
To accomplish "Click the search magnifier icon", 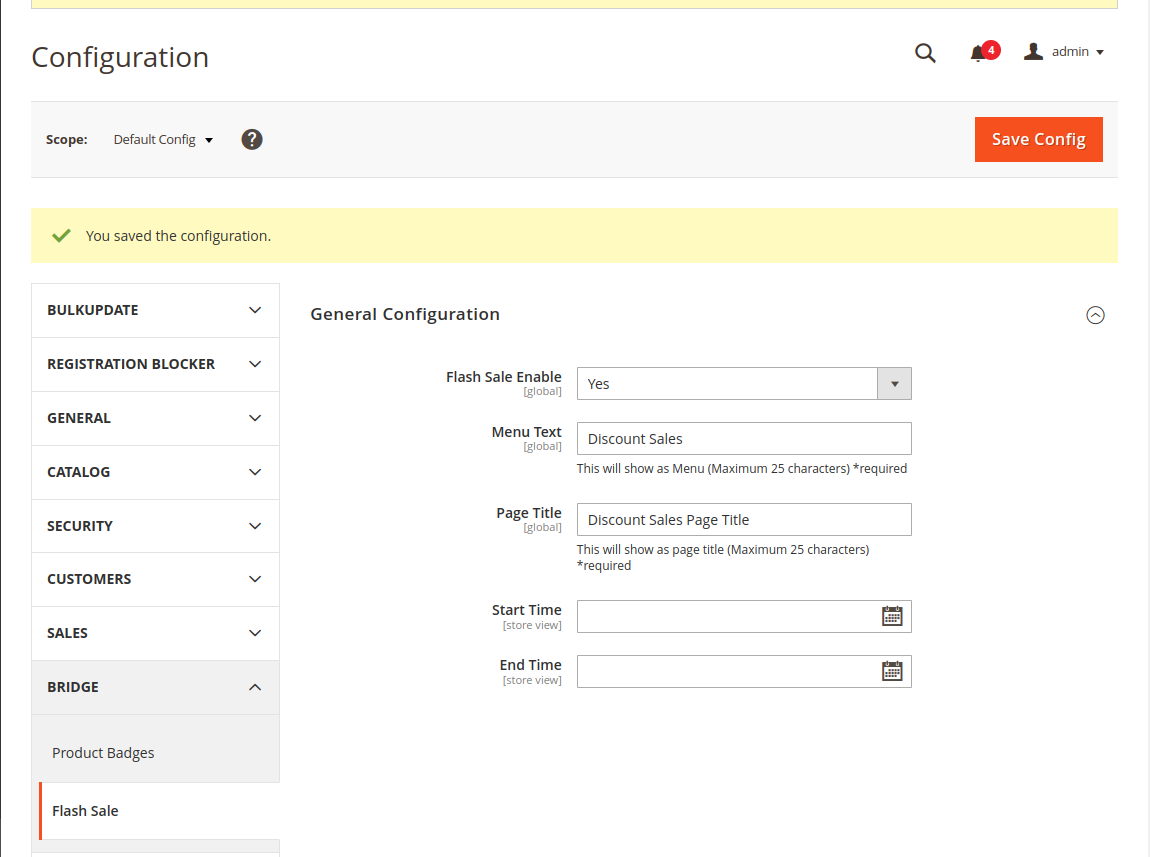I will tap(925, 53).
